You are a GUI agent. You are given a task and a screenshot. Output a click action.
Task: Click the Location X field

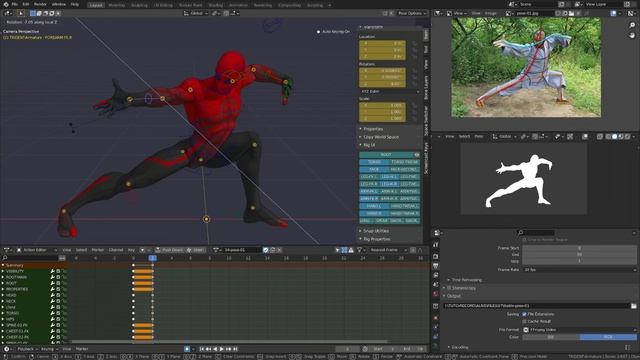(x=382, y=43)
